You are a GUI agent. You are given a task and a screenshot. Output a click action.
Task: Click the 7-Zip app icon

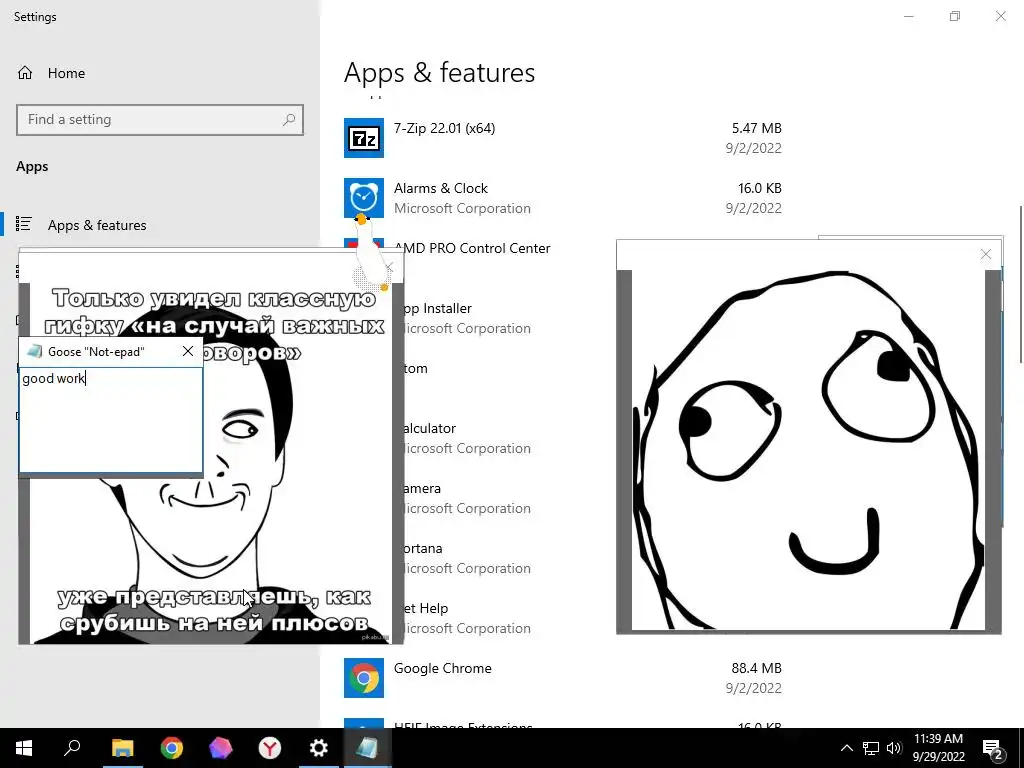point(364,138)
